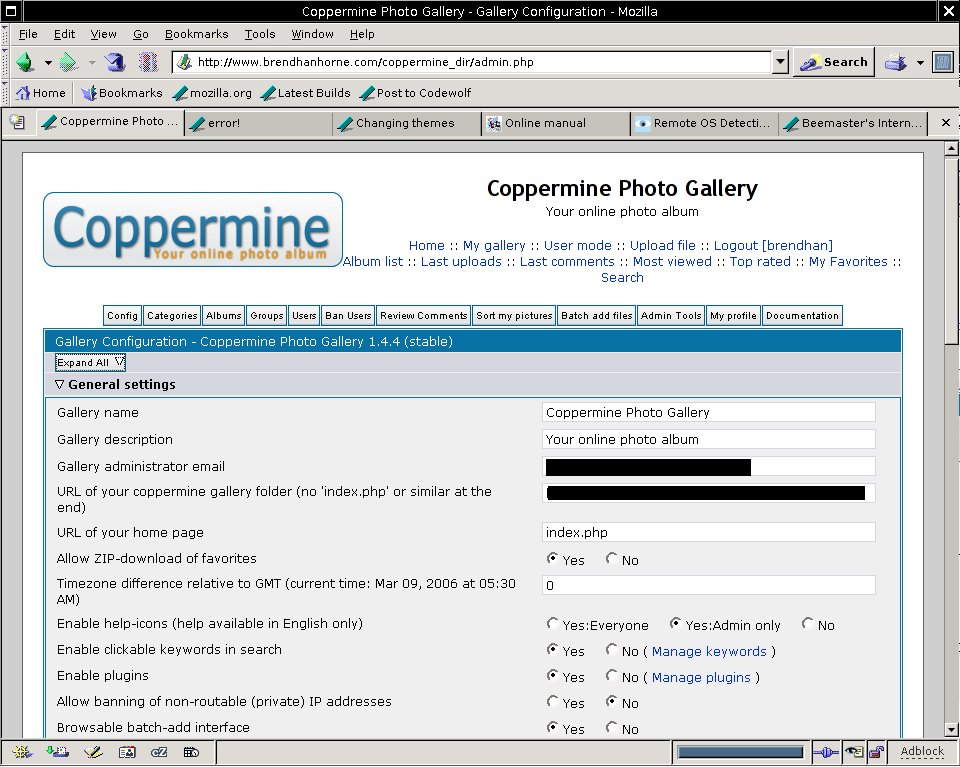
Task: Click the green Forward navigation arrow
Action: 67,62
